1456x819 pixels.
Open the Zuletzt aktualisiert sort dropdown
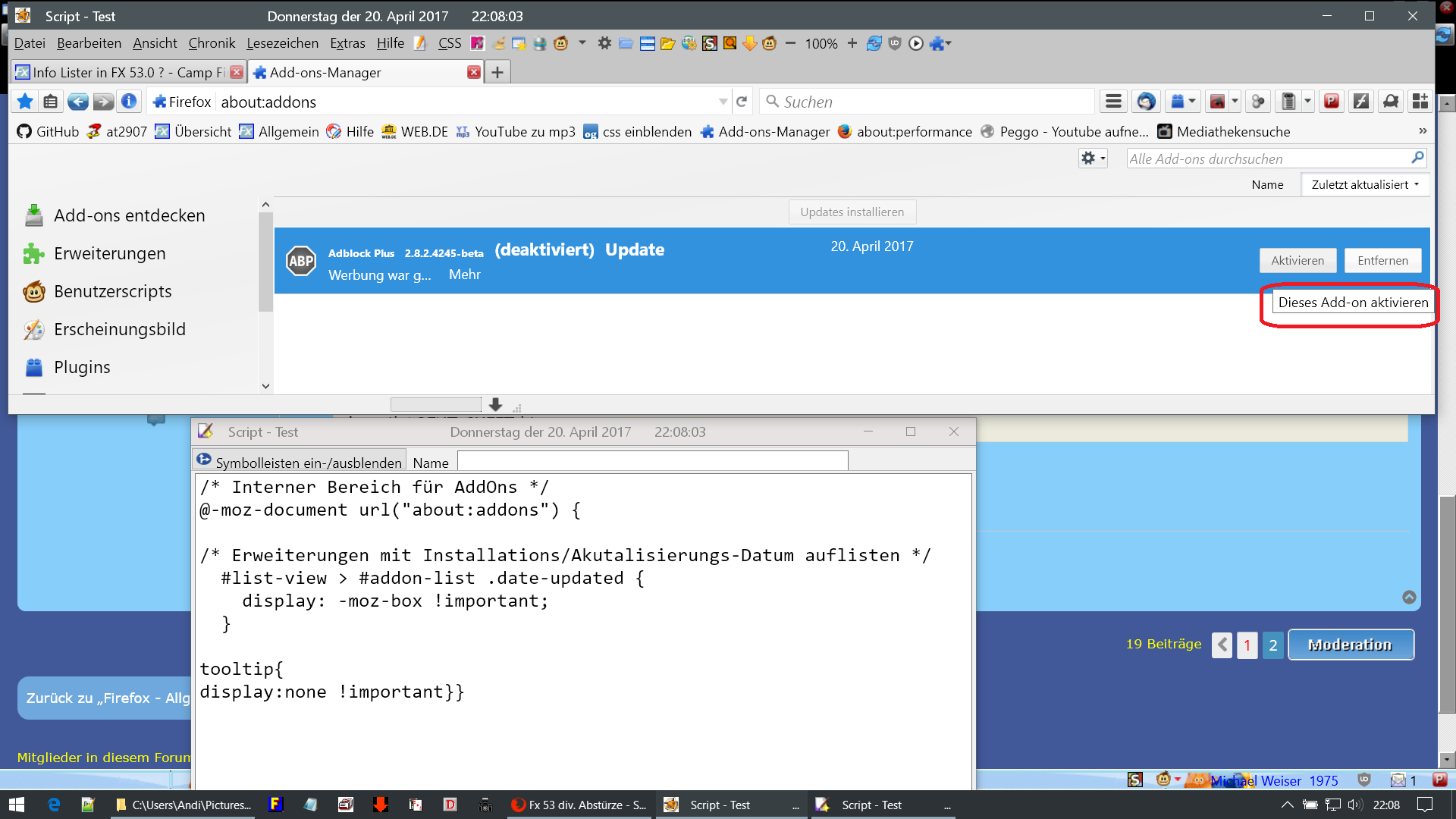pos(1364,184)
